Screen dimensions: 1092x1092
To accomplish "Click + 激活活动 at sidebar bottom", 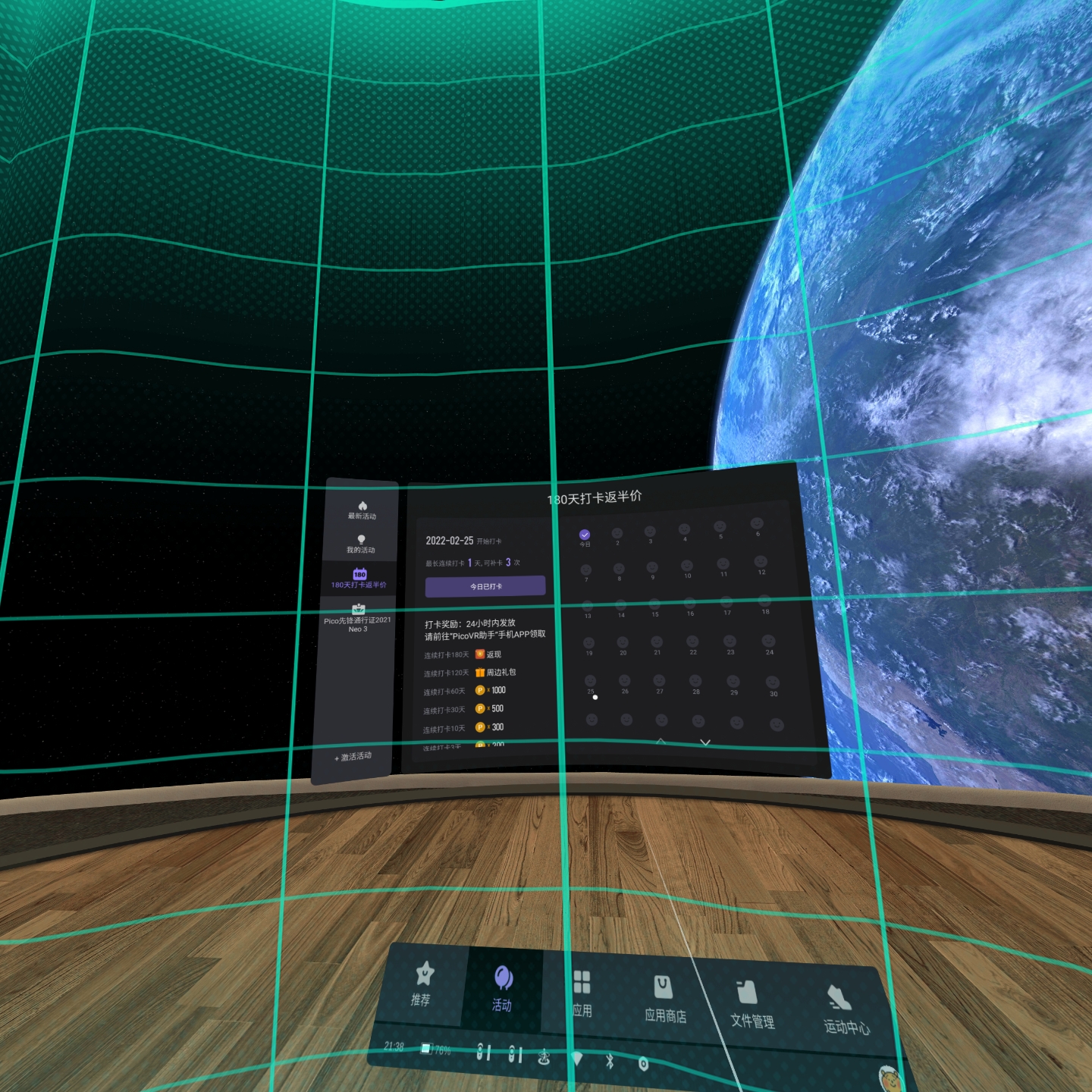I will tap(353, 757).
